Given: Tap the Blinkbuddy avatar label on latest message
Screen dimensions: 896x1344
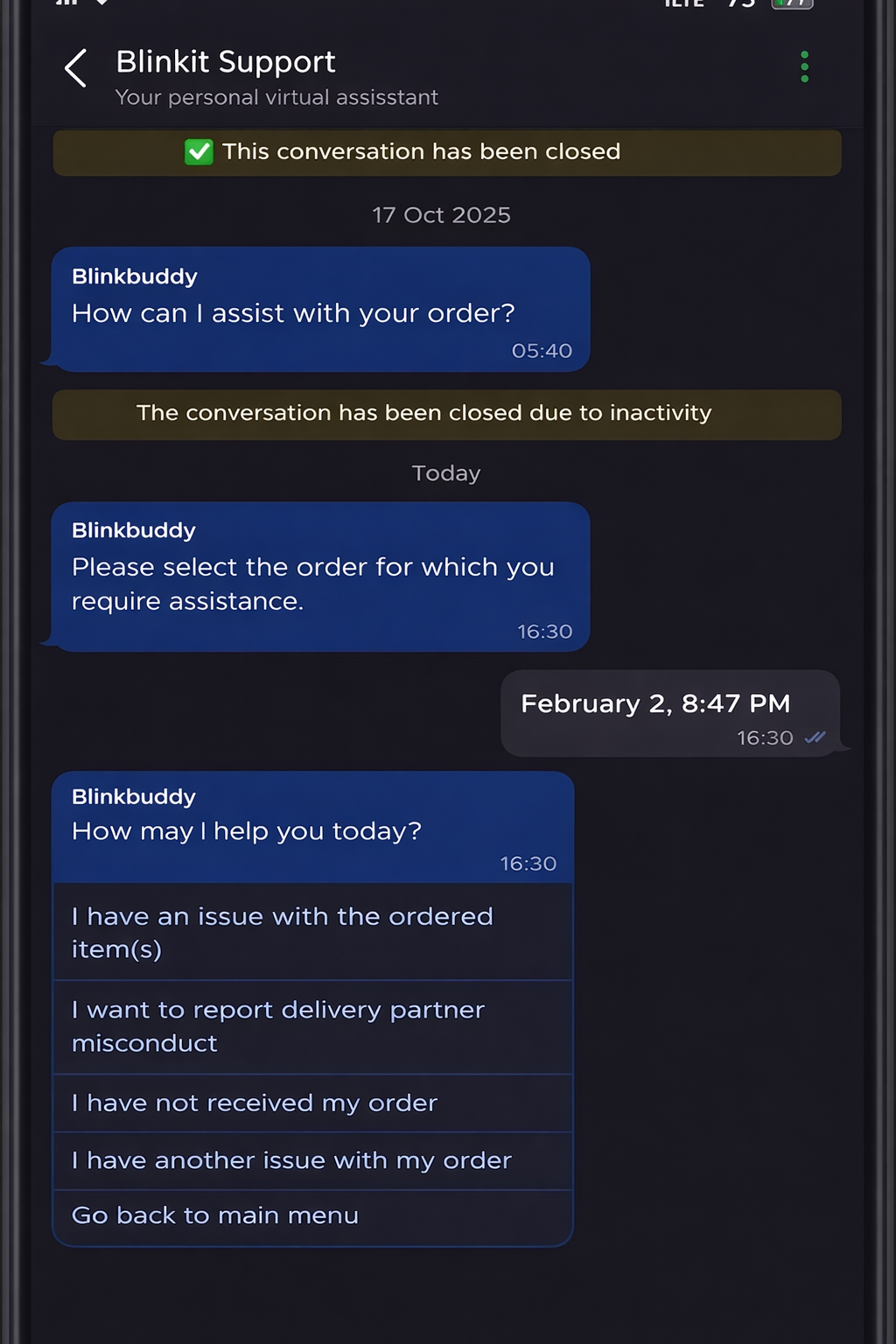Looking at the screenshot, I should (132, 796).
